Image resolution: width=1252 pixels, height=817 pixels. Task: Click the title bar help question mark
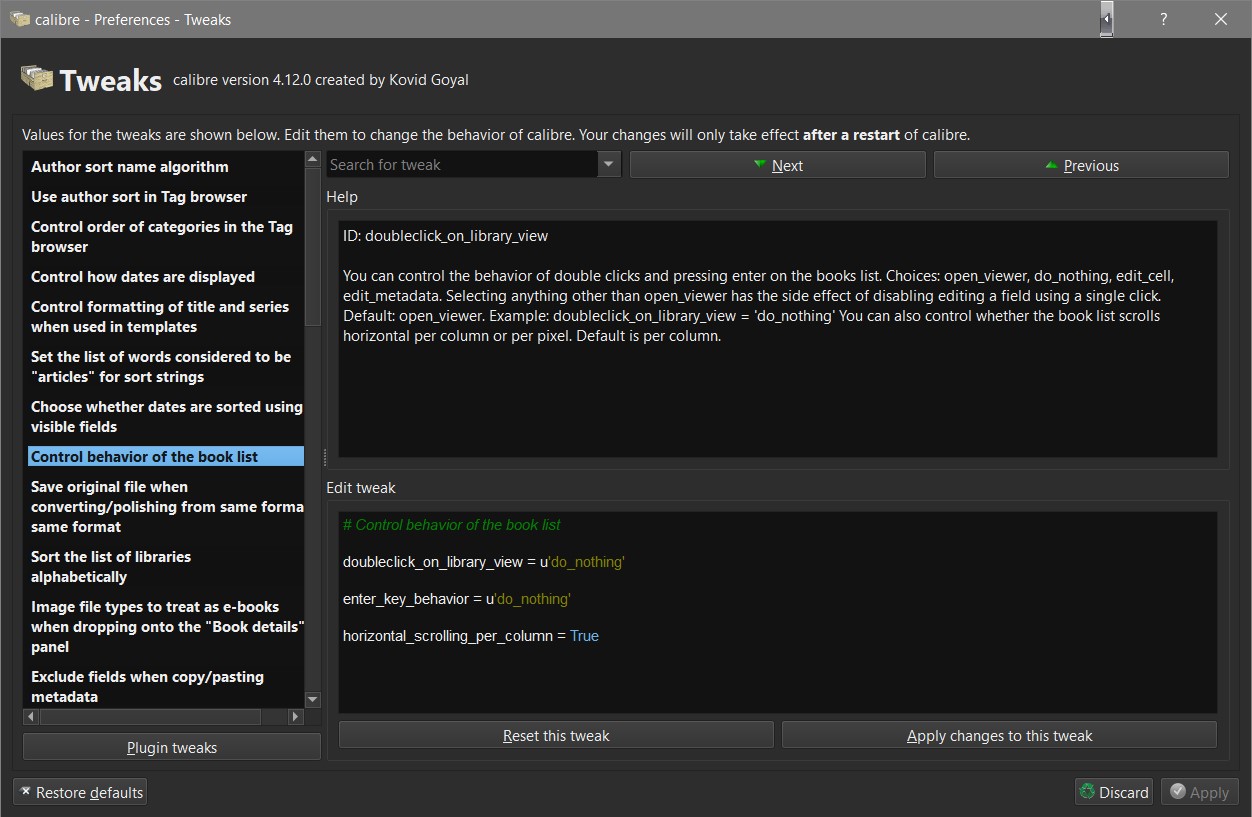point(1163,19)
